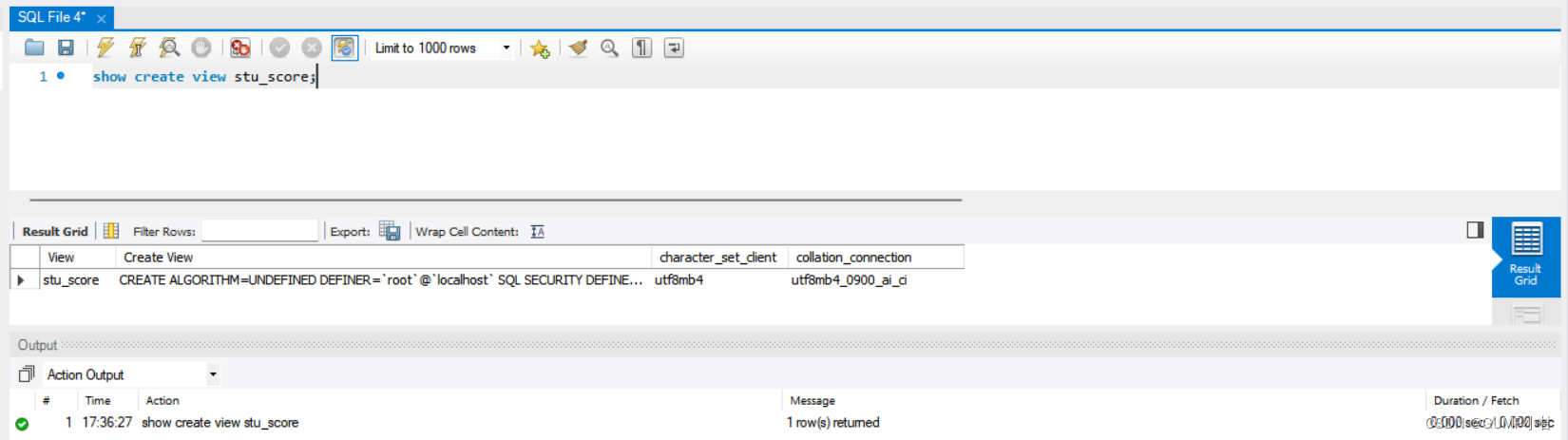The height and width of the screenshot is (440, 1568).
Task: Open the Form Editor side button below Result Grid
Action: [x=1526, y=315]
